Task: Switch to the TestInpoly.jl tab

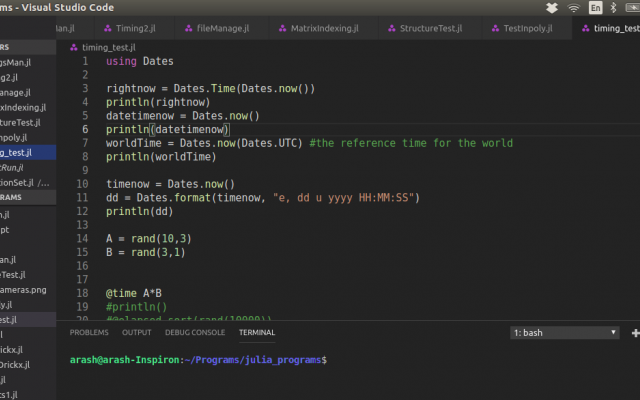Action: click(x=527, y=28)
